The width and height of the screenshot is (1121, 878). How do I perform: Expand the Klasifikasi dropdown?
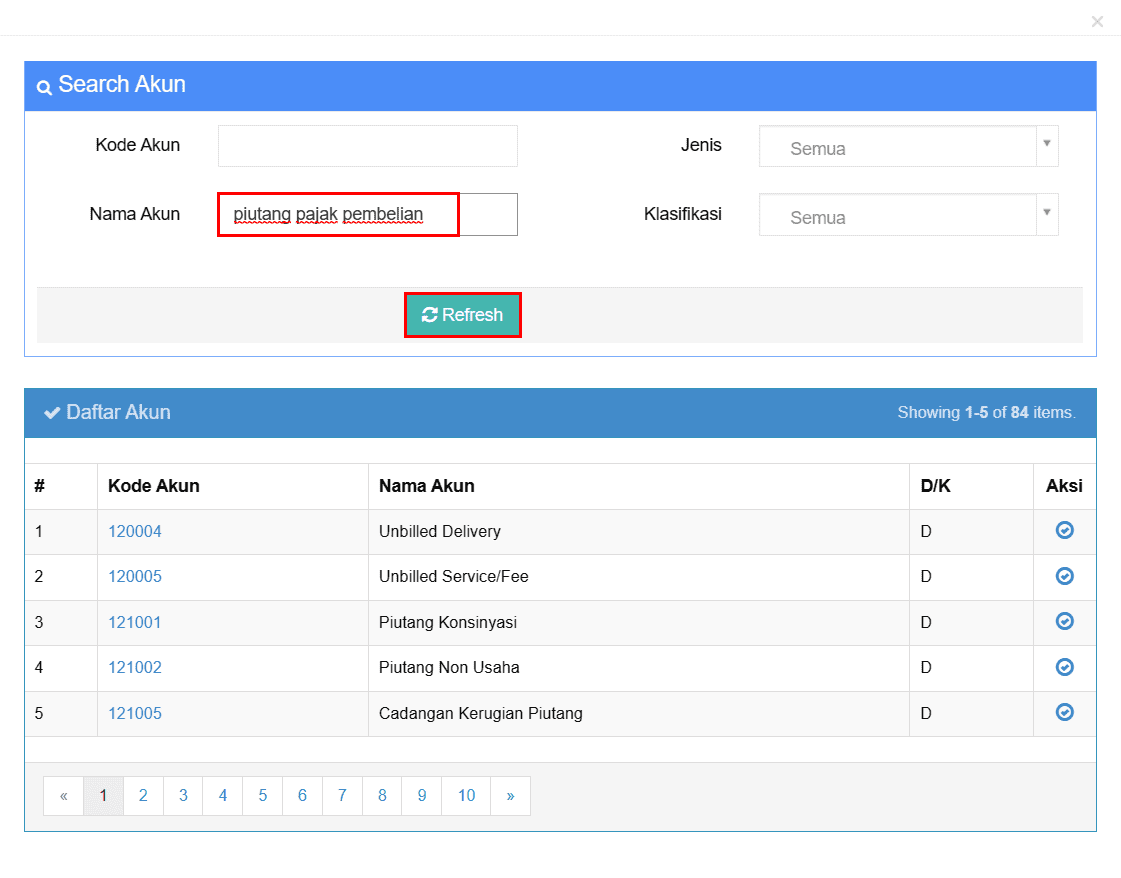coord(907,216)
